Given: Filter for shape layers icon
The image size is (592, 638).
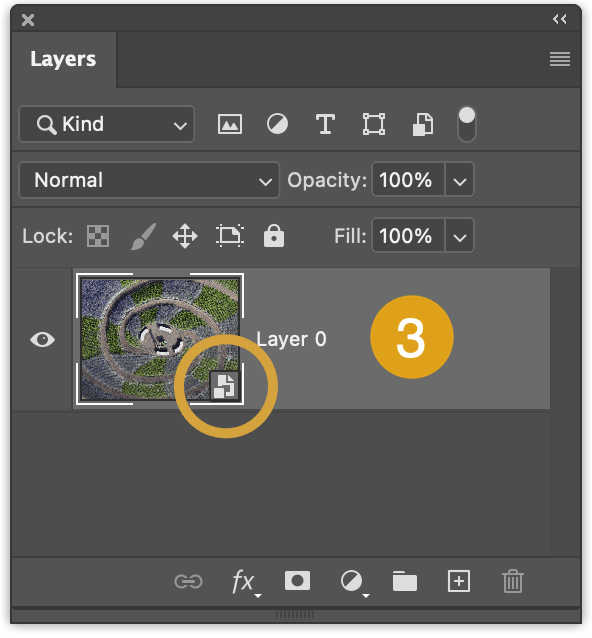Looking at the screenshot, I should pyautogui.click(x=374, y=124).
